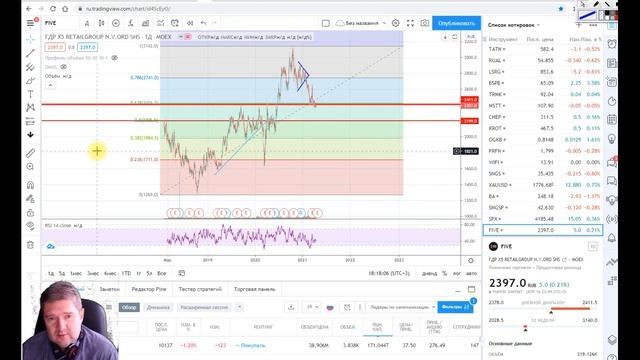Hide all drawings eye icon
This screenshot has height=360, width=640.
point(30,226)
